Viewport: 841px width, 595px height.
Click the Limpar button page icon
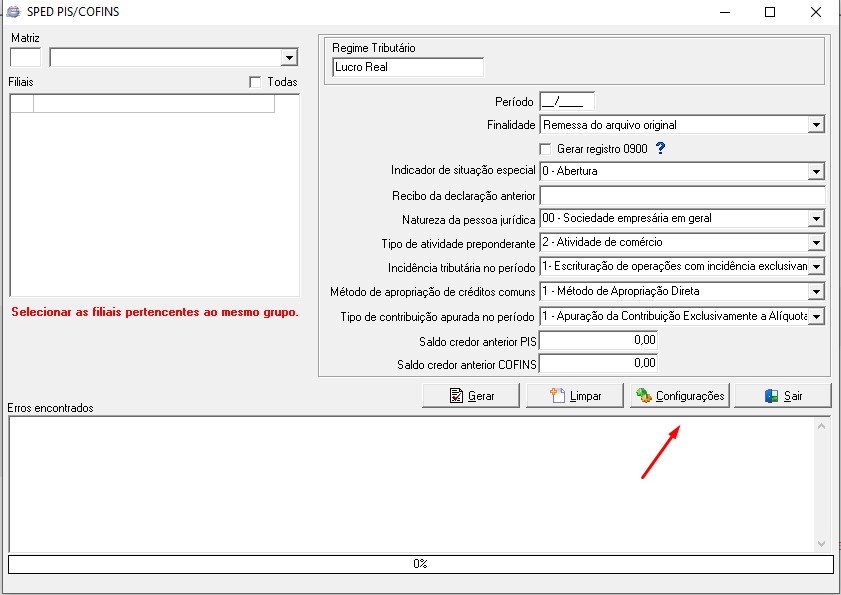(557, 395)
